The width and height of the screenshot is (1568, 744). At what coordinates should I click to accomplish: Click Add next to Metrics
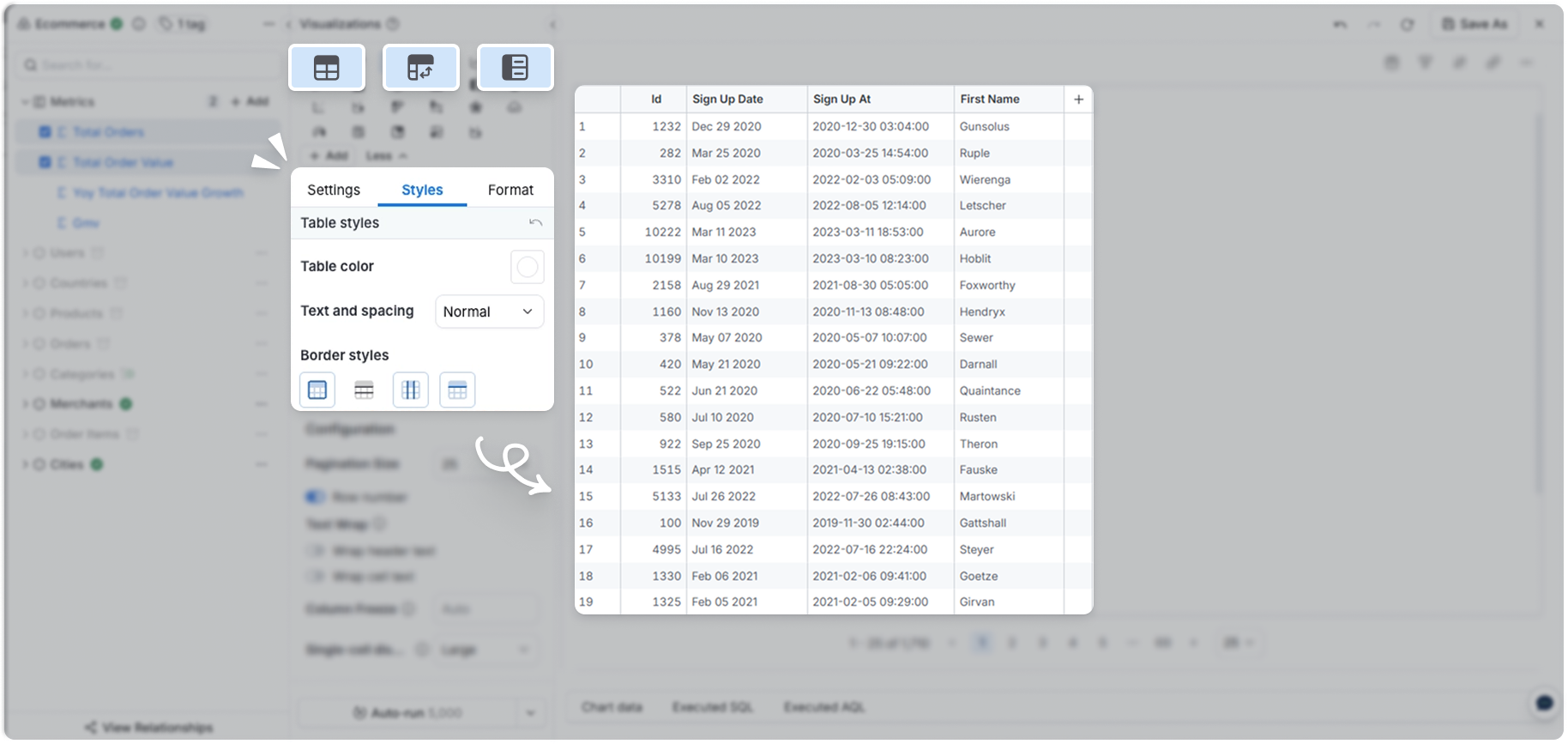[x=250, y=101]
